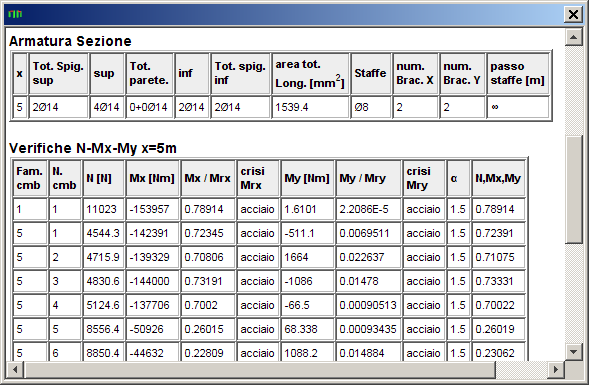
Task: Select the Mx value -44632
Action: pyautogui.click(x=152, y=352)
